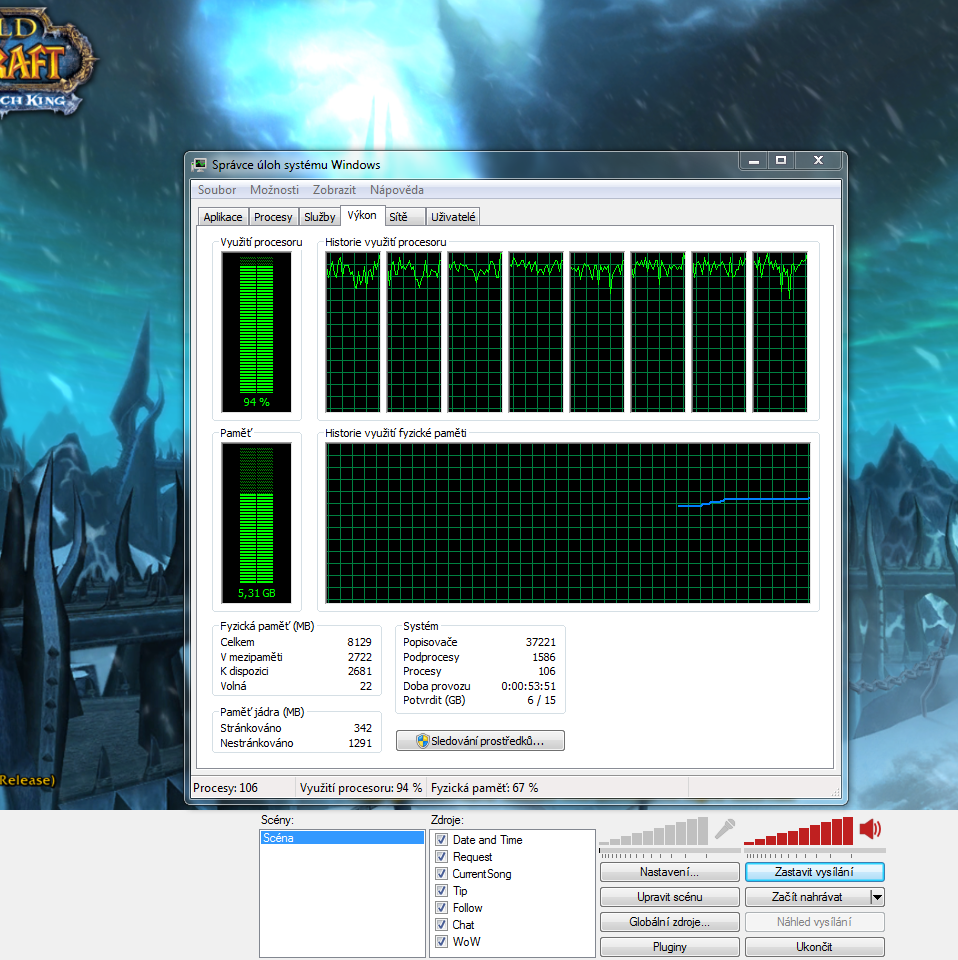Close the Task Manager window

click(818, 161)
